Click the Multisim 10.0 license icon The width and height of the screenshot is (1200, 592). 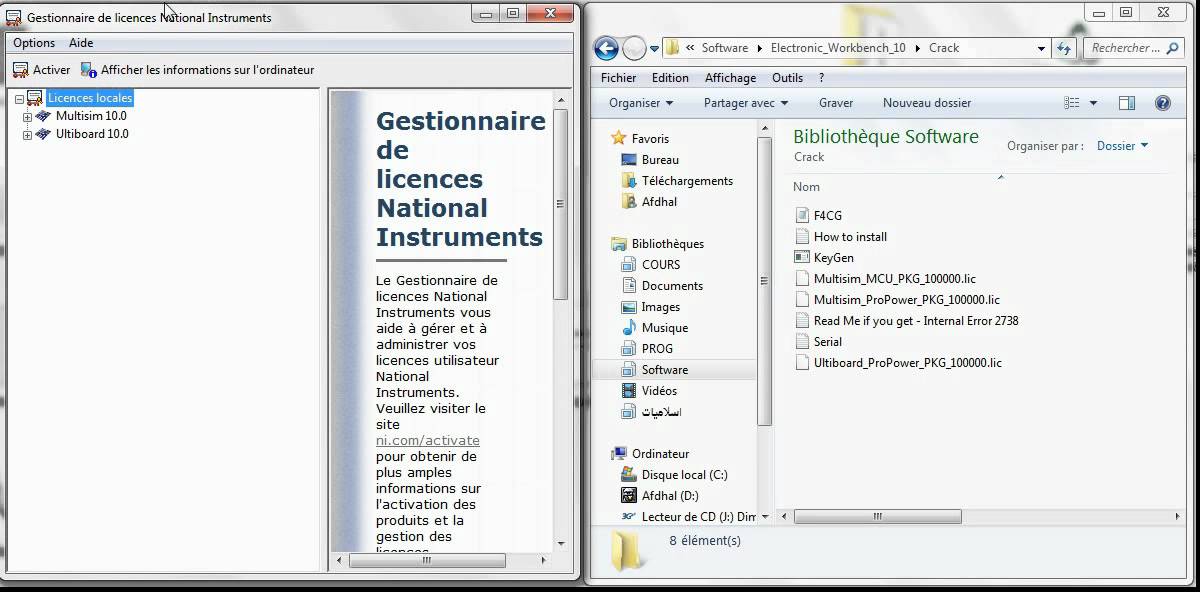pyautogui.click(x=44, y=116)
